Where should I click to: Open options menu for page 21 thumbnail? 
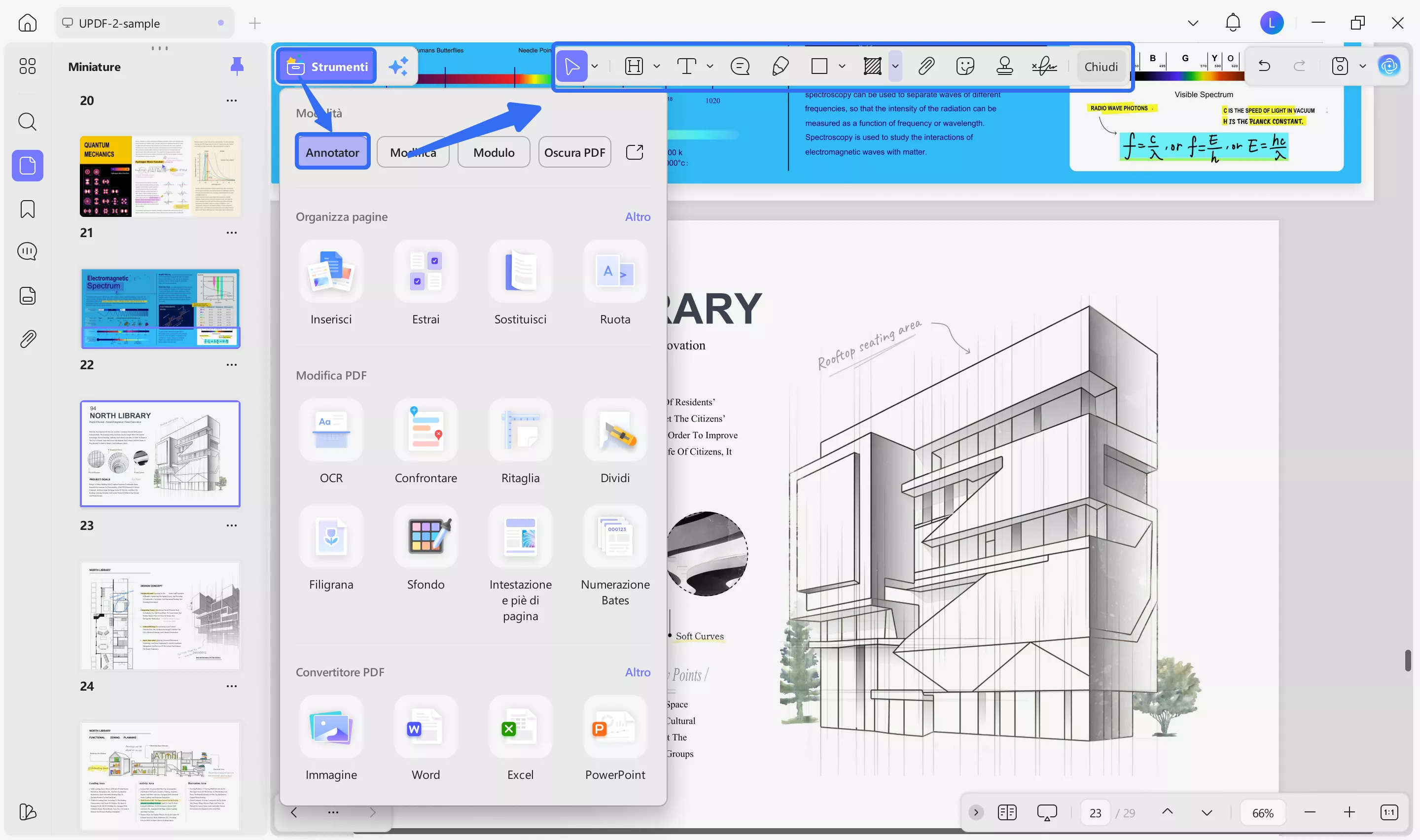tap(231, 233)
